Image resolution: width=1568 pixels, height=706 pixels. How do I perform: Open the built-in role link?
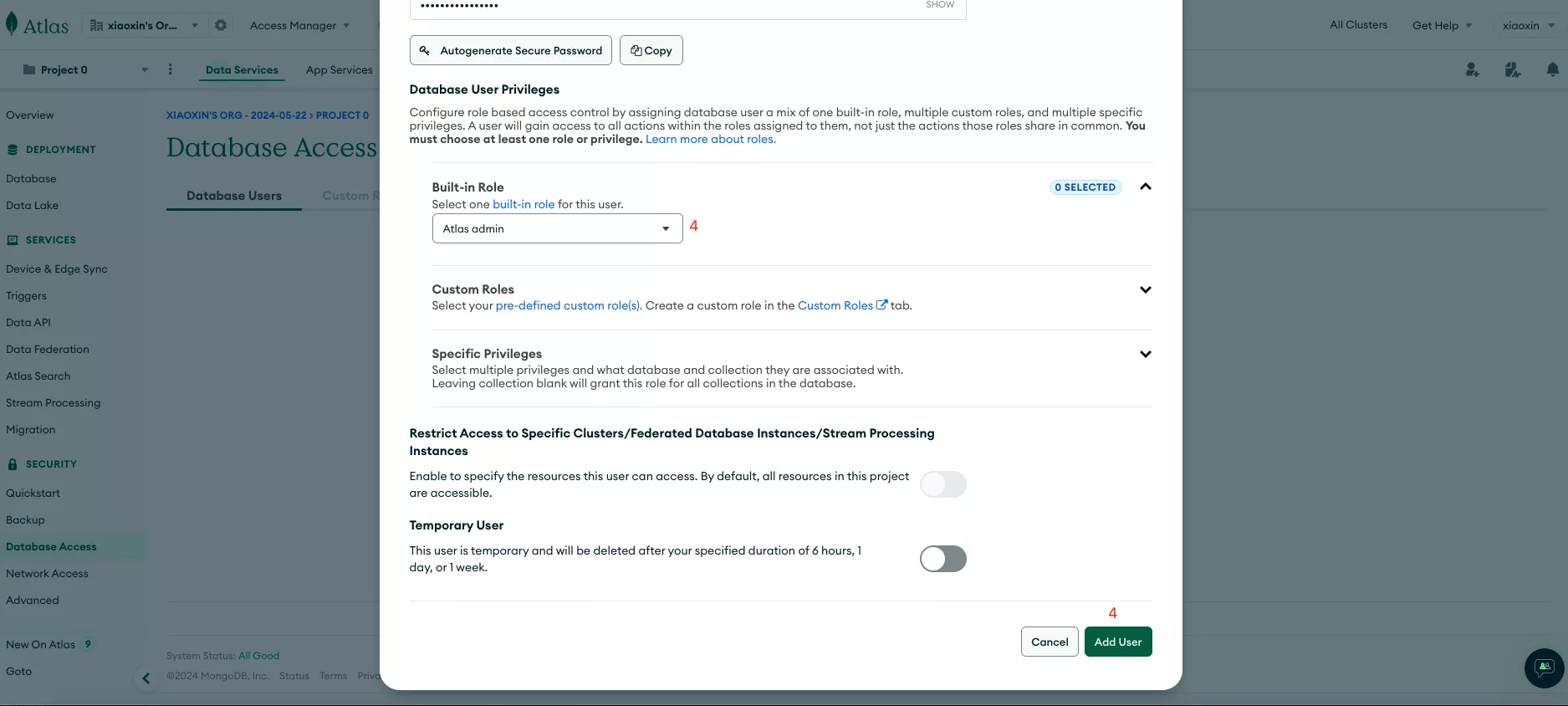tap(524, 204)
